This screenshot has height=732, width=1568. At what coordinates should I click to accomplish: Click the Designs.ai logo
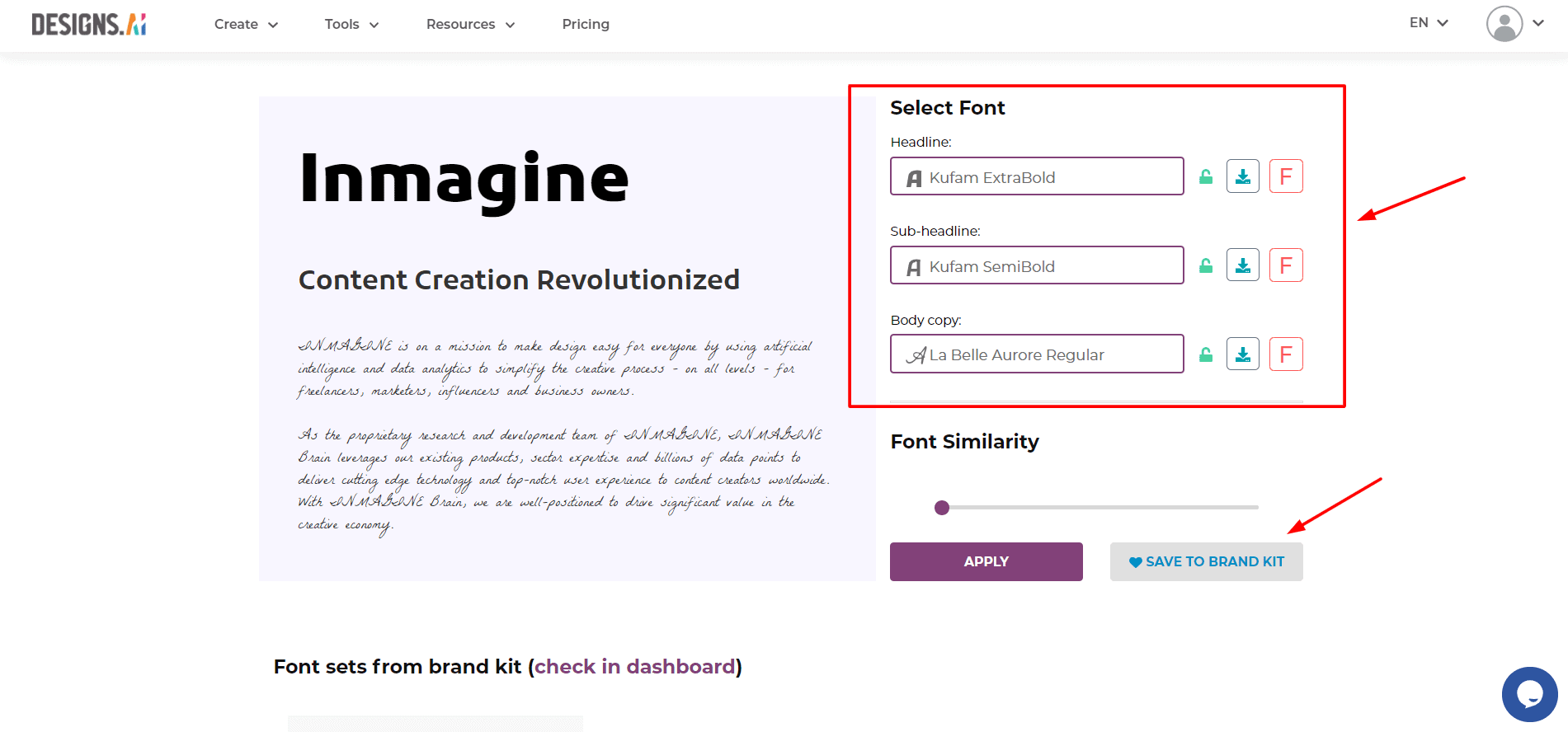89,25
